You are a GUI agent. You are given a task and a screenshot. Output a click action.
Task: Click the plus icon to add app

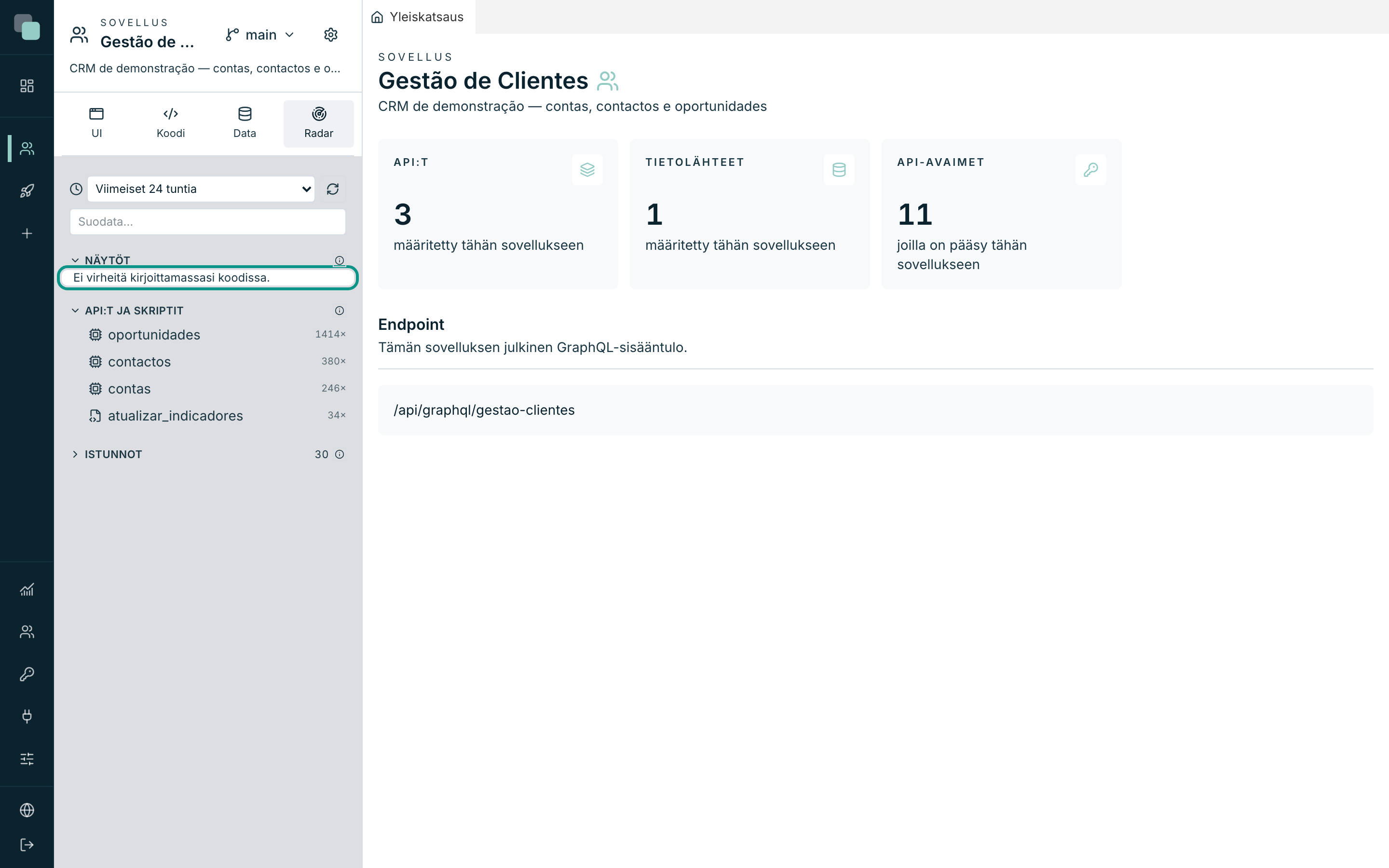tap(27, 234)
